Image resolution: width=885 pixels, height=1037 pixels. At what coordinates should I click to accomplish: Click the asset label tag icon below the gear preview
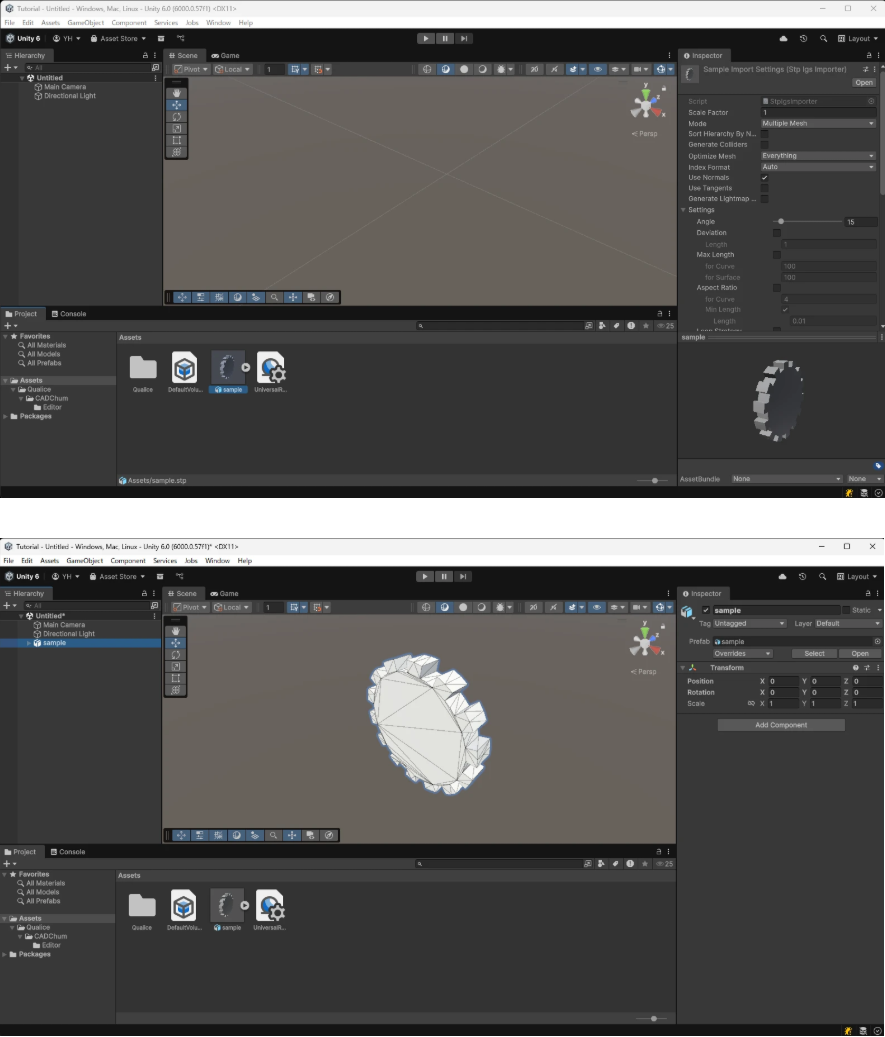pos(878,466)
